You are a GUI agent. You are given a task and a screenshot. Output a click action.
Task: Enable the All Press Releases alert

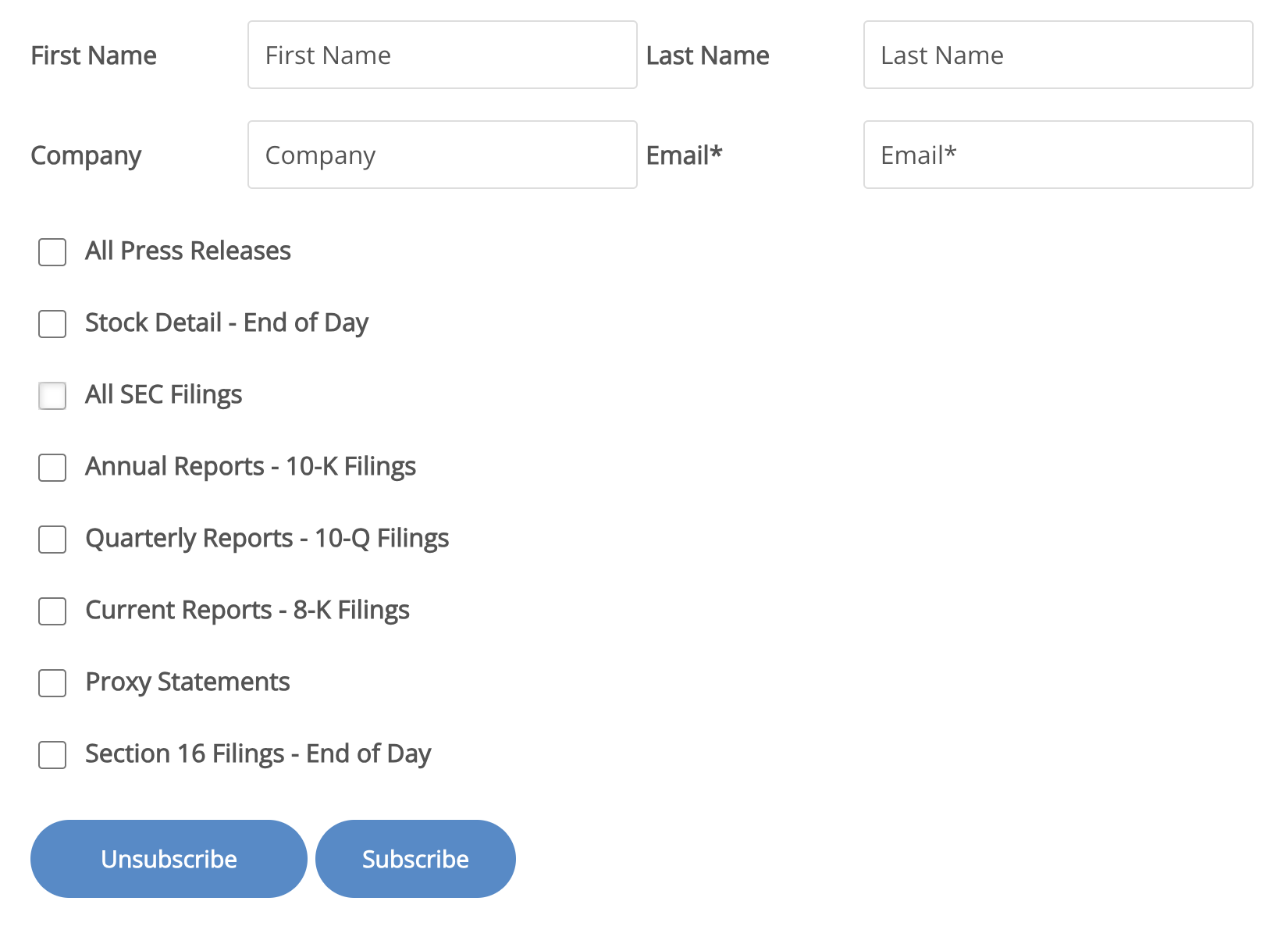52,251
